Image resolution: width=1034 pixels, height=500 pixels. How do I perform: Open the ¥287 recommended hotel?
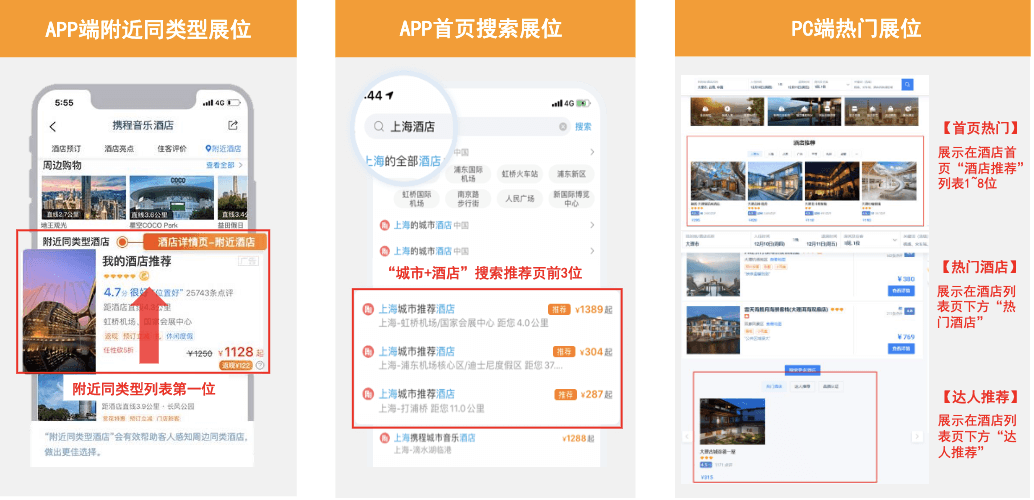[x=487, y=401]
